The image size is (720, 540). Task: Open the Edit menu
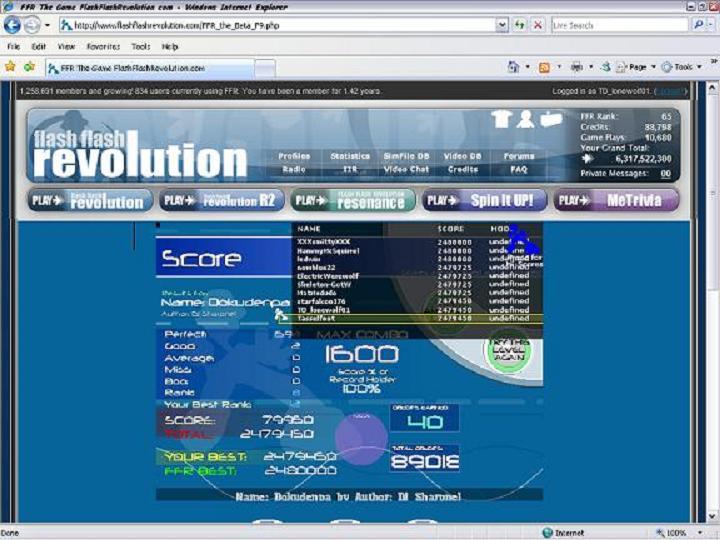[x=39, y=46]
